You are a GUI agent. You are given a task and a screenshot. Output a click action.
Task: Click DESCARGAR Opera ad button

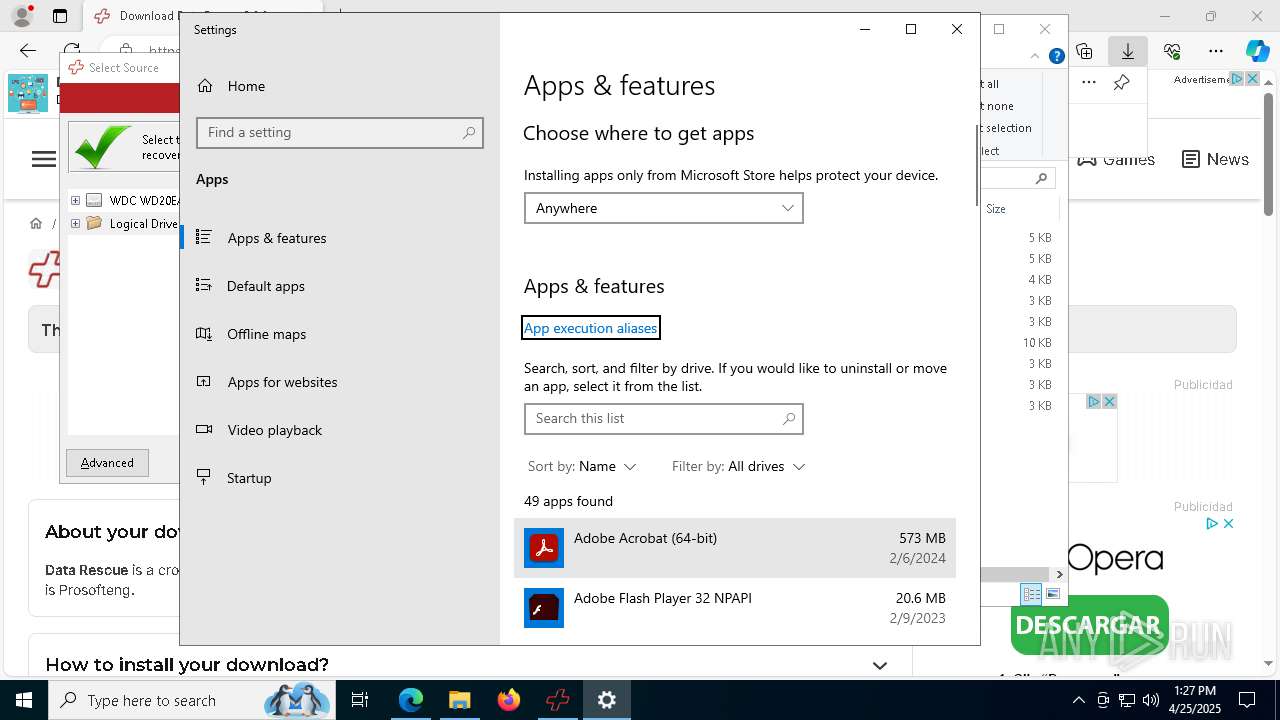pos(1089,627)
